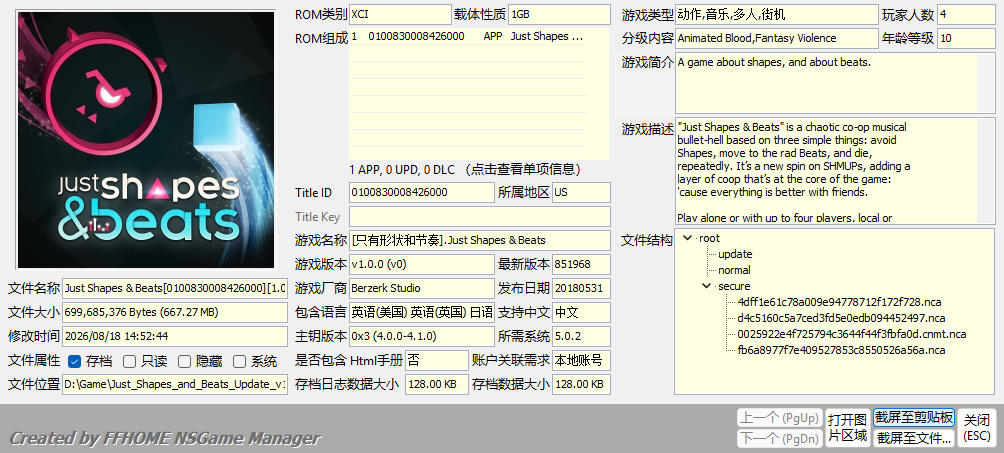The image size is (1004, 453).
Task: Select fb6a8977f7e409527853c8550526a56a.nca file
Action: point(841,350)
